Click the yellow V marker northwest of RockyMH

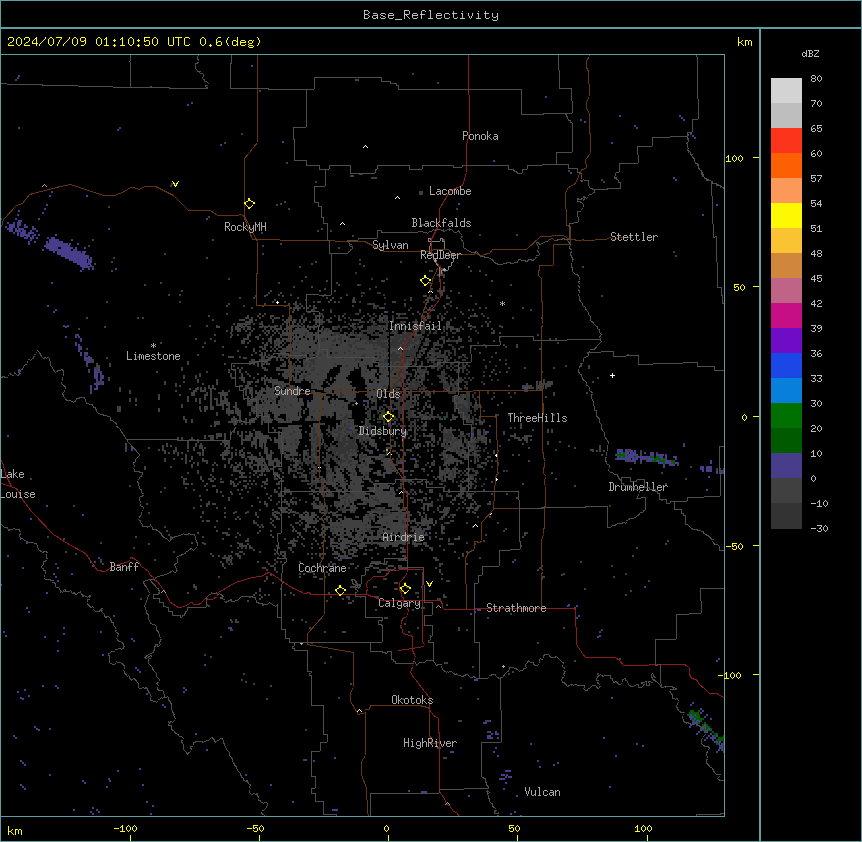[x=175, y=184]
